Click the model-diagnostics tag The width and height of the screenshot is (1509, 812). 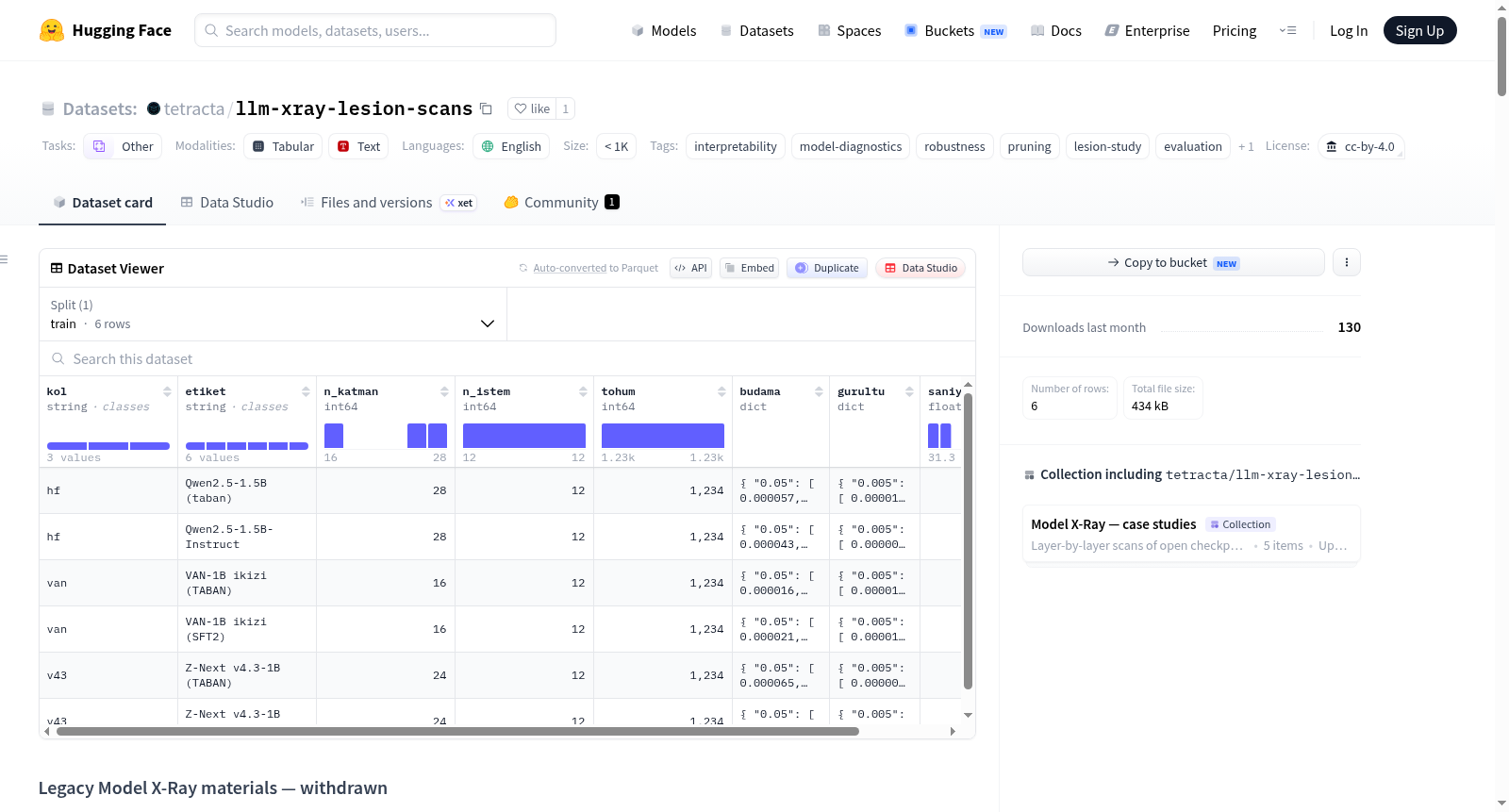click(x=851, y=146)
